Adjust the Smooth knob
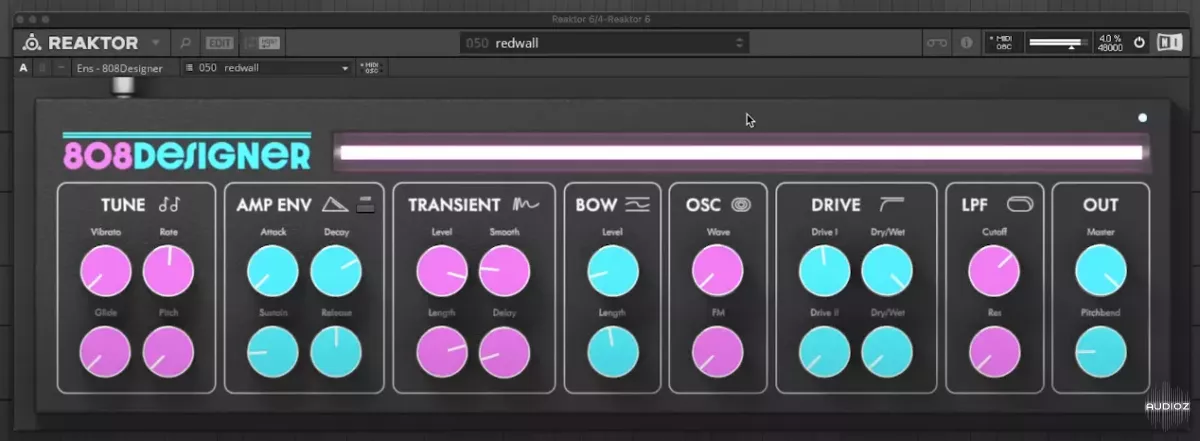Viewport: 1200px width, 441px height. coord(504,272)
